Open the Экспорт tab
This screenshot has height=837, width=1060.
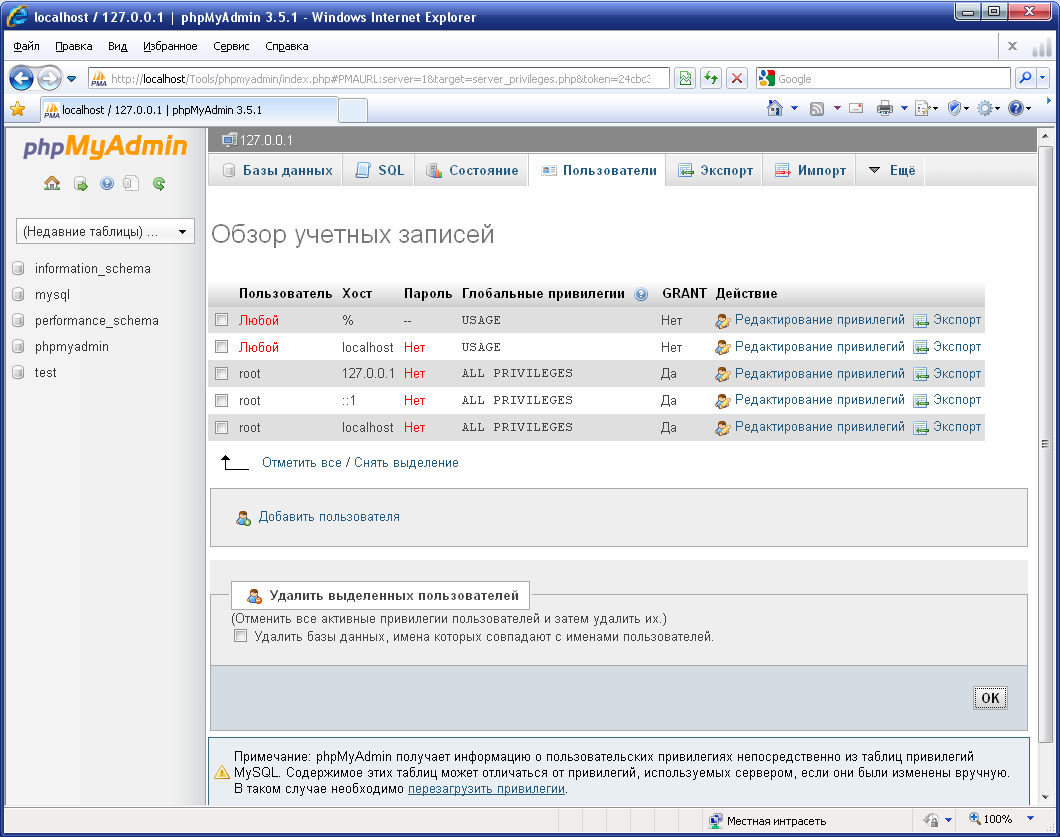click(x=715, y=170)
